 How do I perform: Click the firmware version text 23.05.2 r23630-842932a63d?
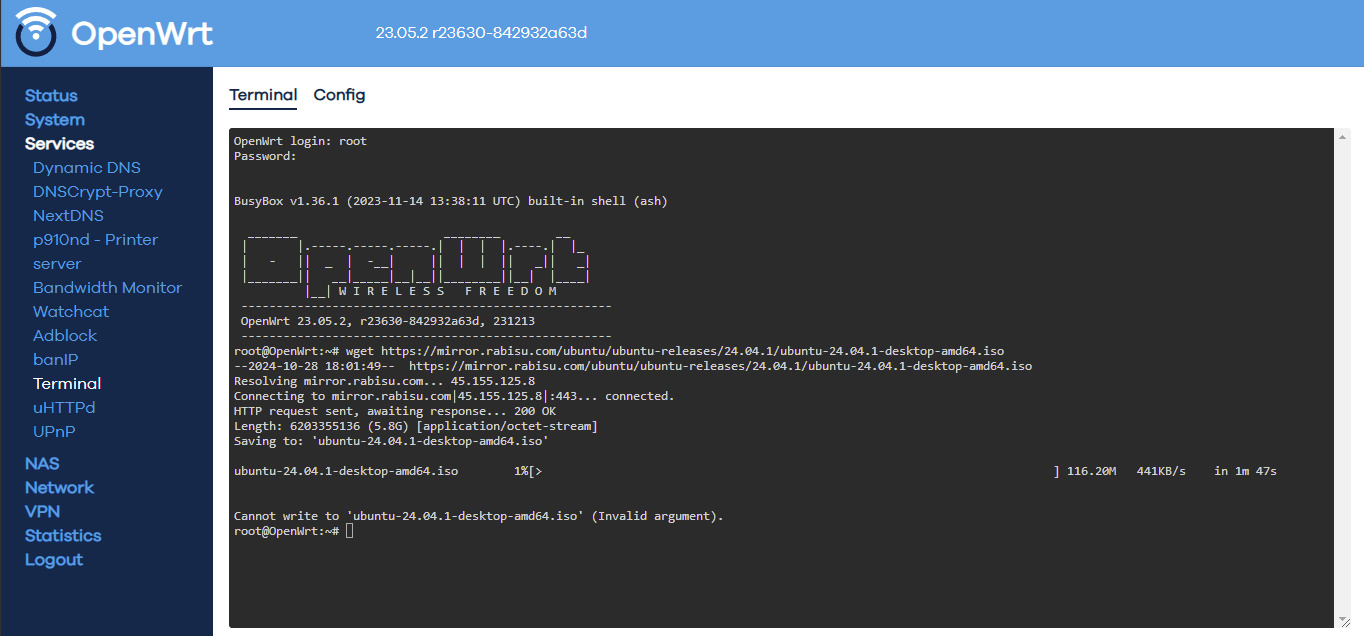coord(481,33)
